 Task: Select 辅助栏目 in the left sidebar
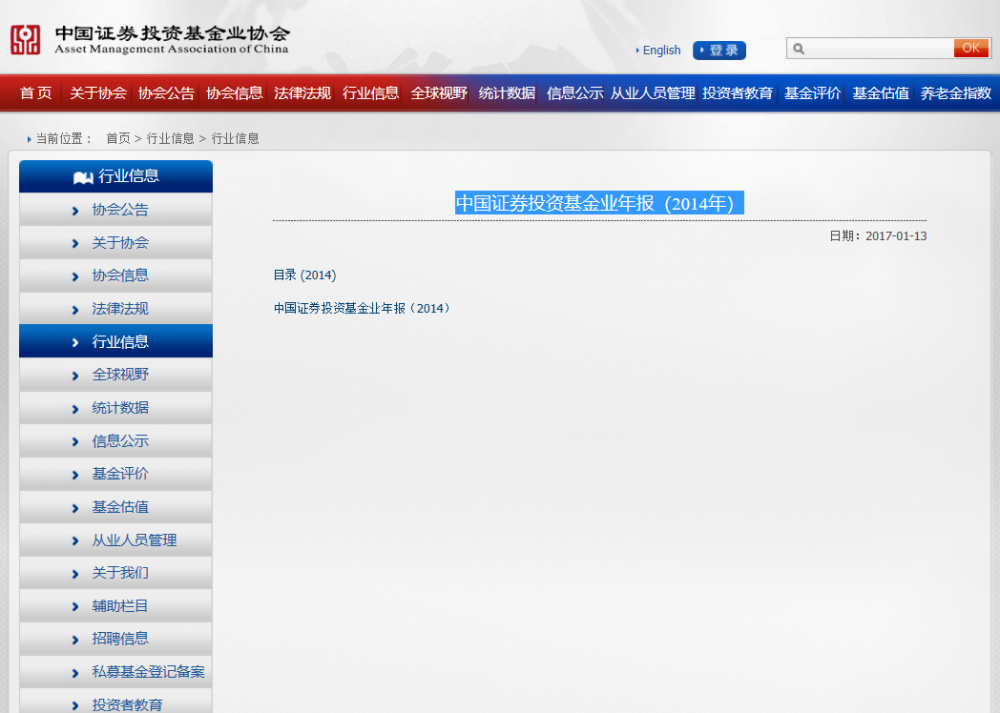pos(116,606)
